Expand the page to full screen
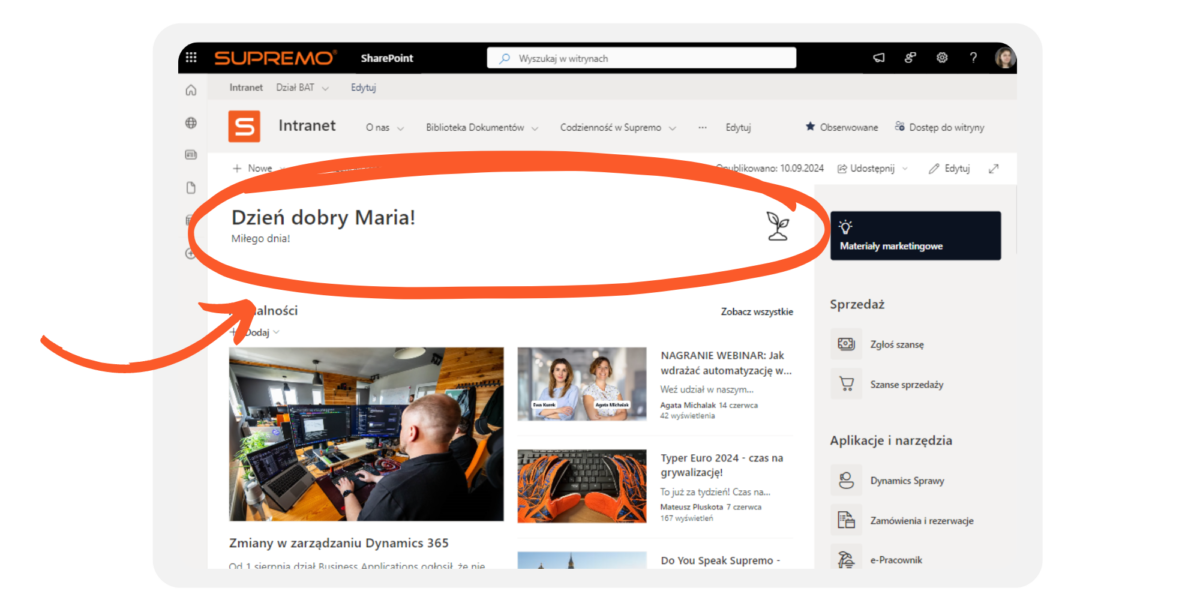The image size is (1200, 600). coord(993,169)
